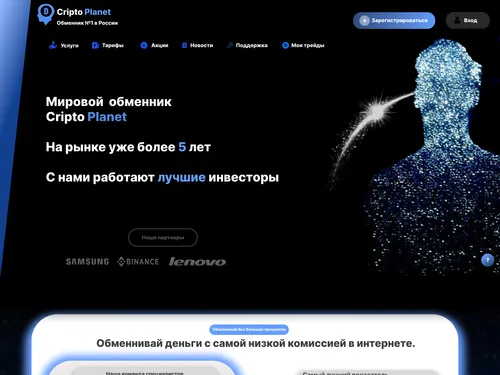This screenshot has height=375, width=500.
Task: Click the blue pill label above the commission heading
Action: [x=249, y=329]
